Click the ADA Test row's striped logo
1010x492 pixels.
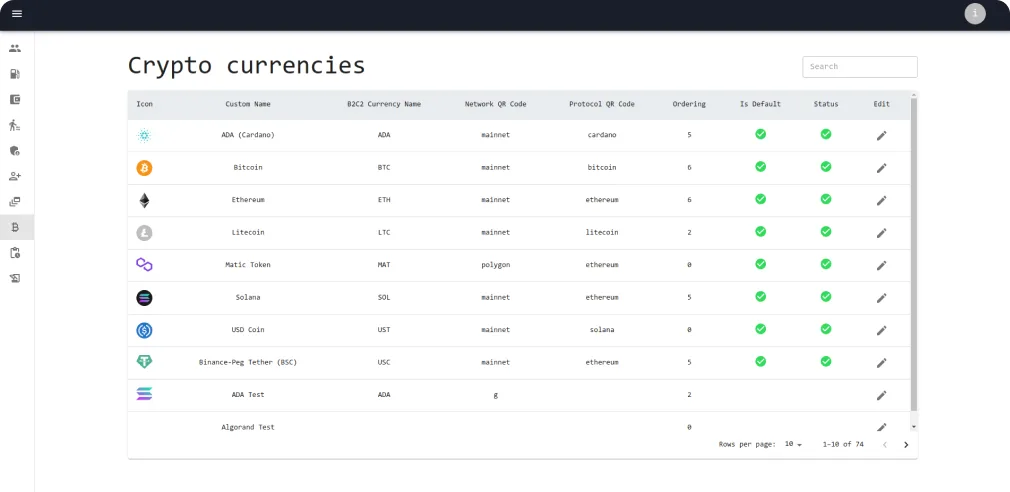tap(144, 394)
